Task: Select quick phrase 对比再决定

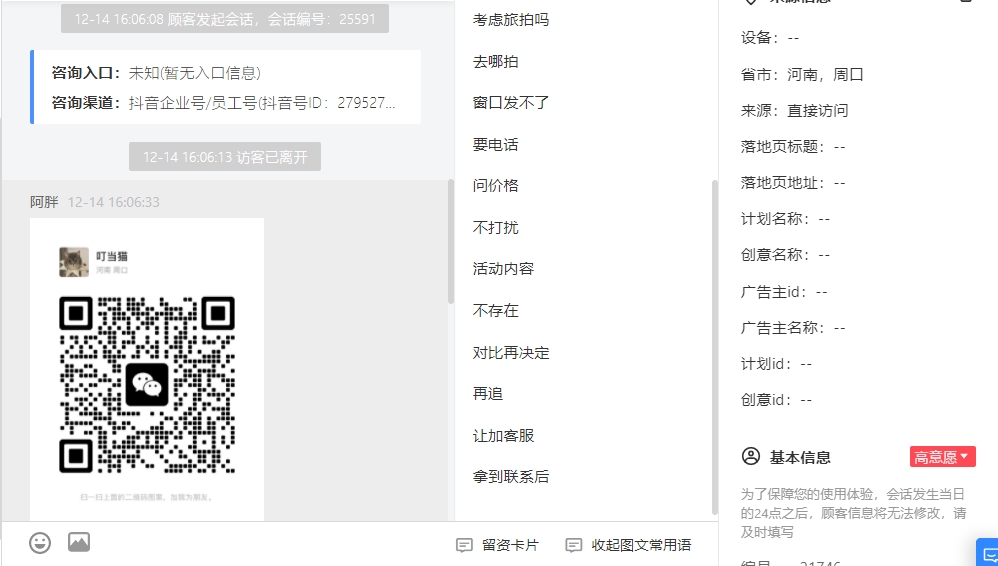Action: [x=510, y=353]
